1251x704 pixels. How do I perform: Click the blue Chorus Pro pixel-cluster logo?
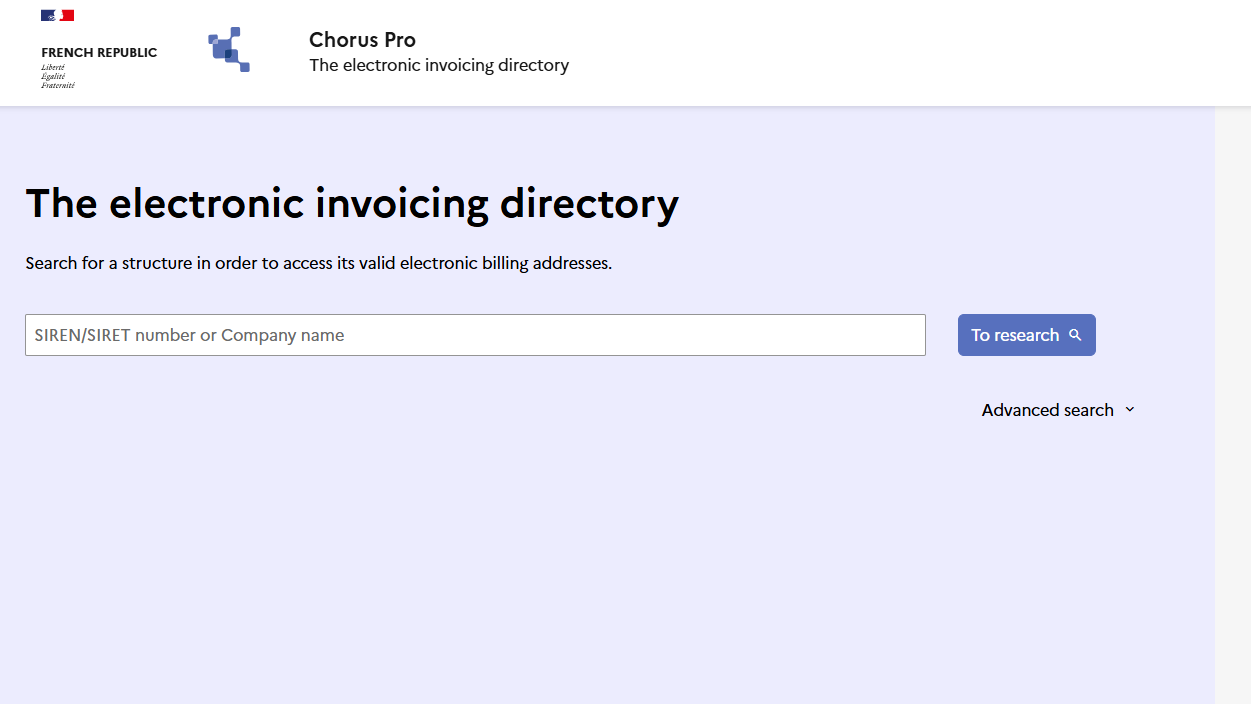click(x=229, y=49)
